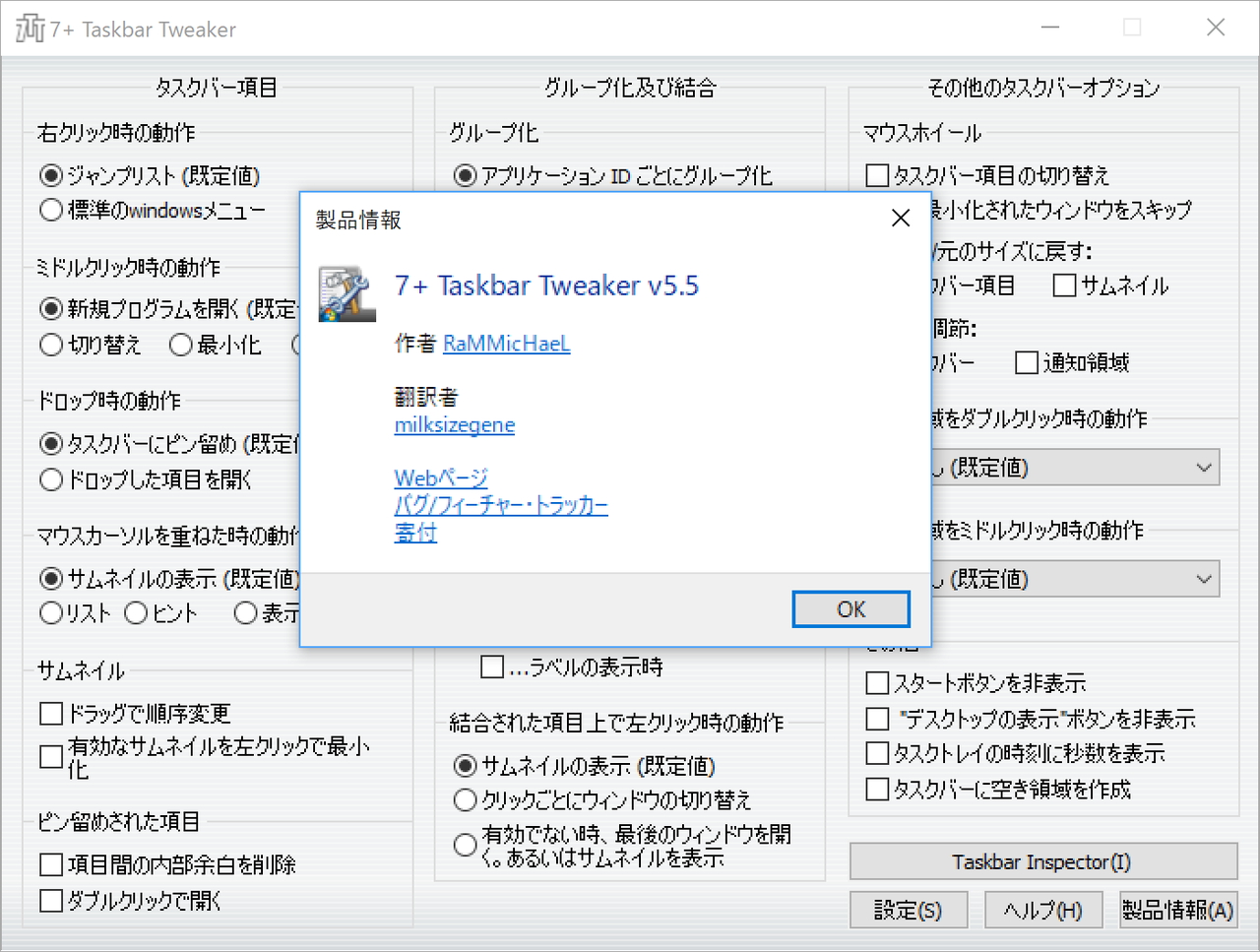Viewport: 1260px width, 952px height.
Task: Click the app icon in the title bar
Action: (x=28, y=28)
